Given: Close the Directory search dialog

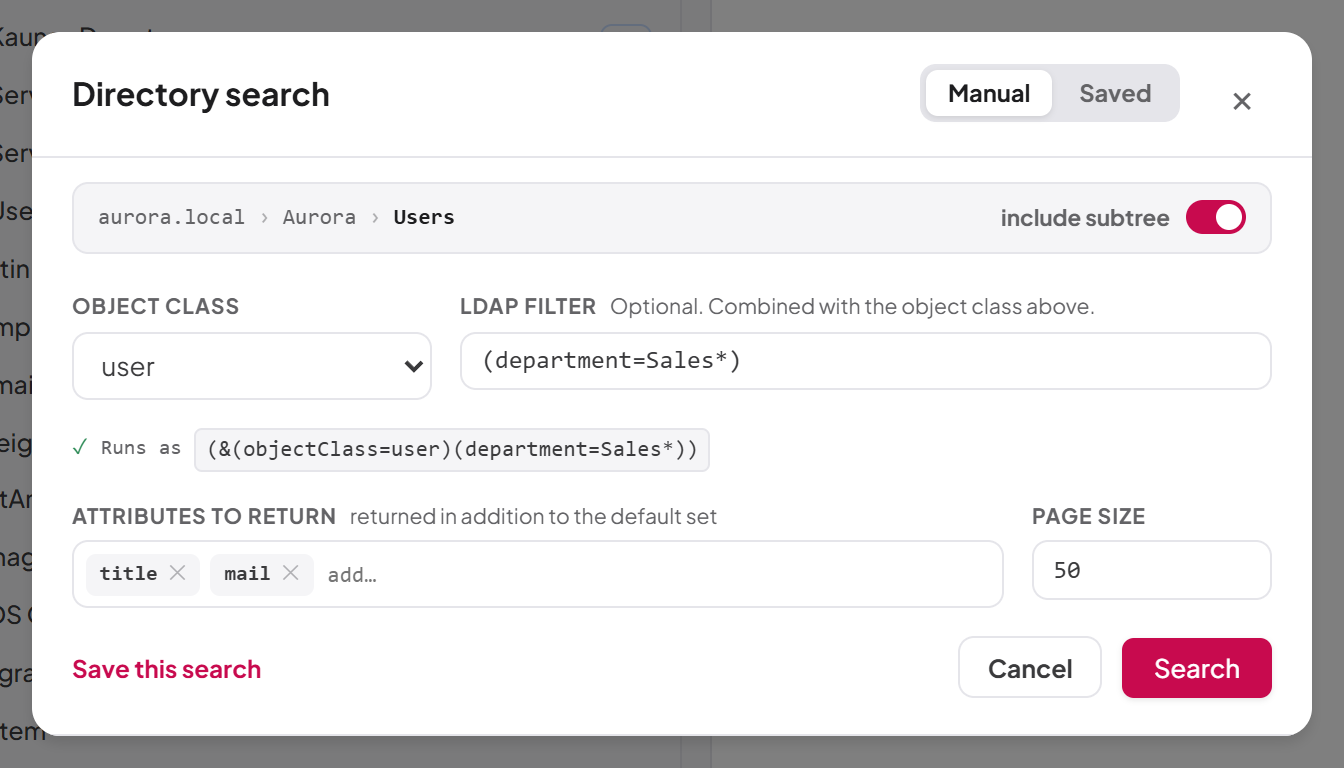Looking at the screenshot, I should (1242, 101).
